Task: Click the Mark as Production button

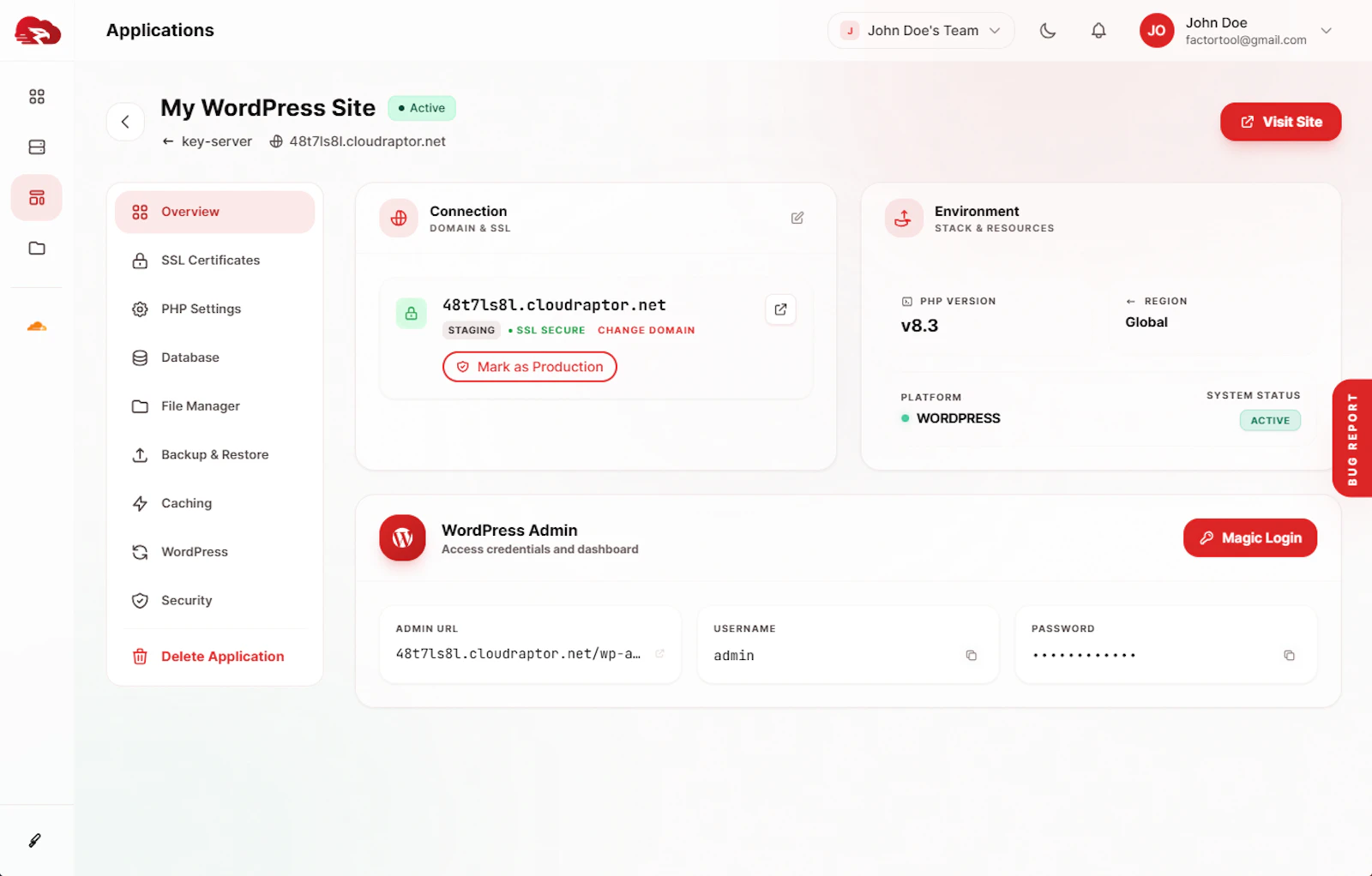Action: point(530,367)
